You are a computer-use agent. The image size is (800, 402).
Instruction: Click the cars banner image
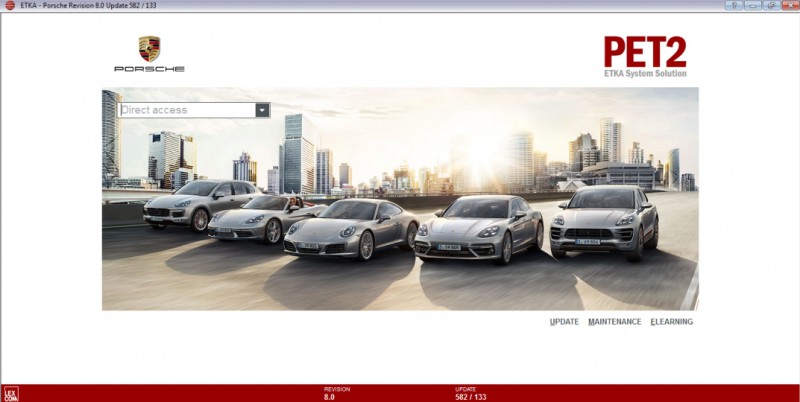click(400, 199)
